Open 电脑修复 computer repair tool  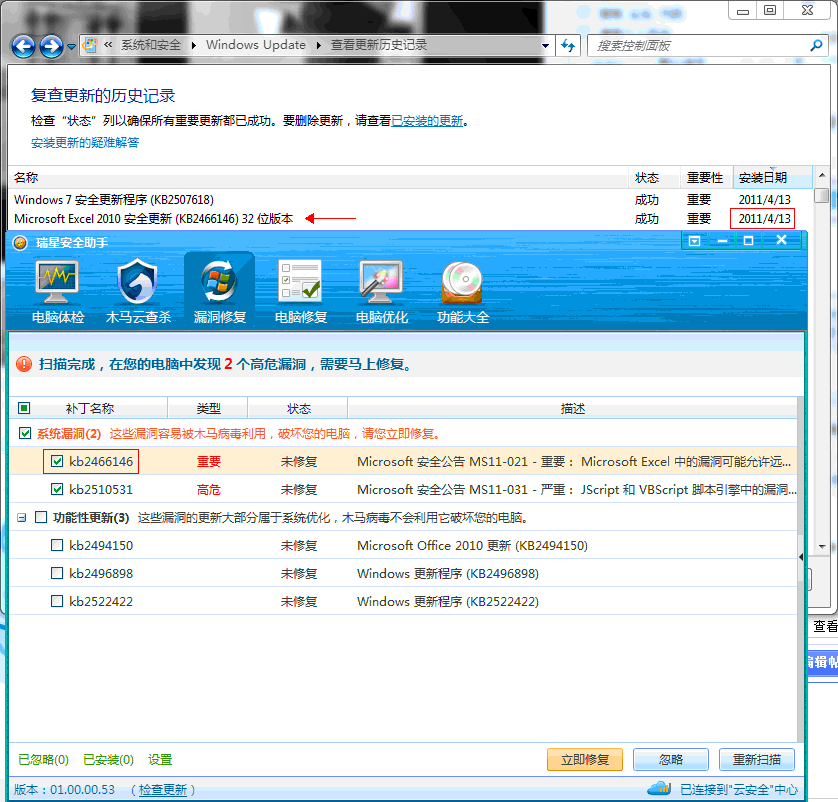click(300, 292)
